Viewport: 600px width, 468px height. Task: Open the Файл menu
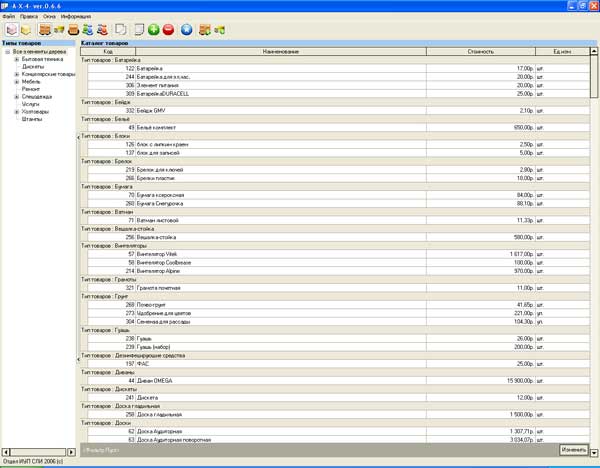9,17
